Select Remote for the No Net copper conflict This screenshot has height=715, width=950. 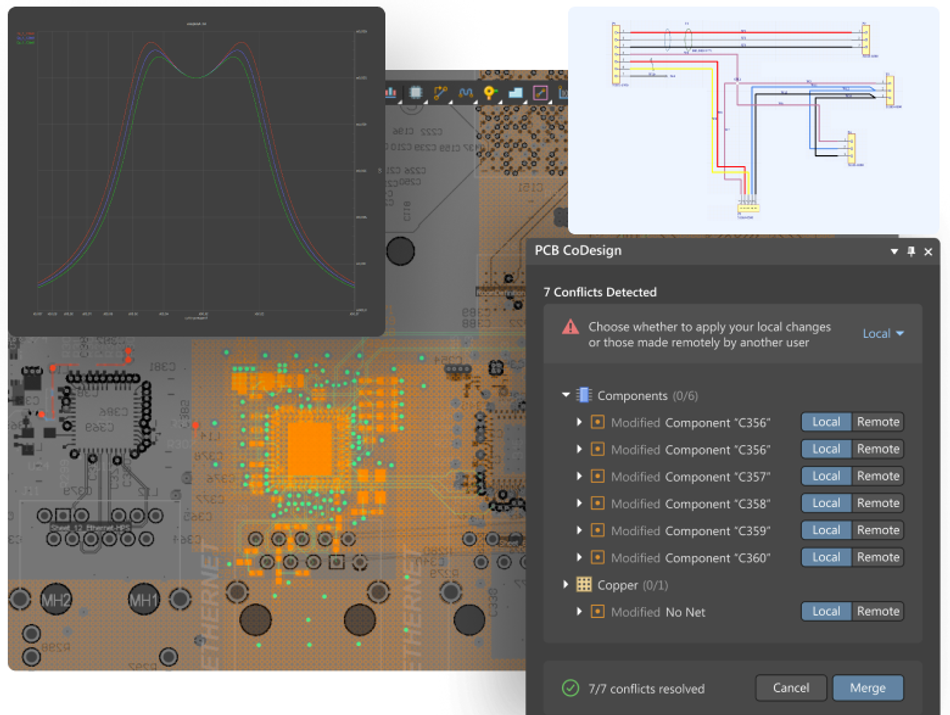[876, 611]
